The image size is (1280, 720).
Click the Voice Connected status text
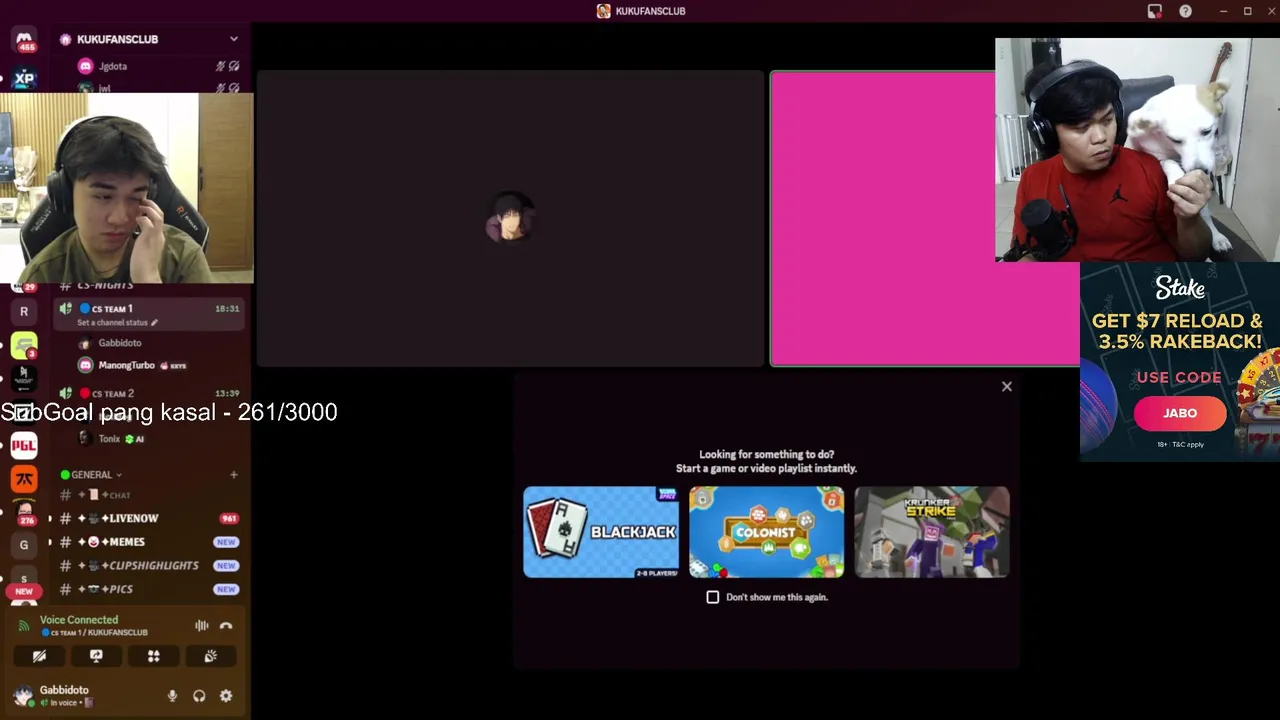[x=79, y=620]
